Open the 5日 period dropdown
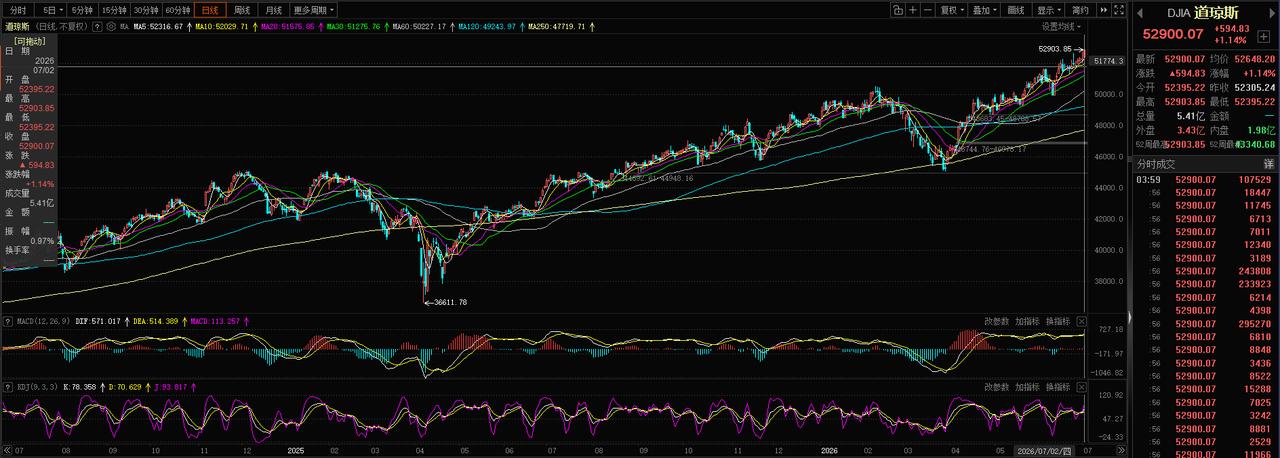Screen dimensions: 1280x458 tap(50, 10)
